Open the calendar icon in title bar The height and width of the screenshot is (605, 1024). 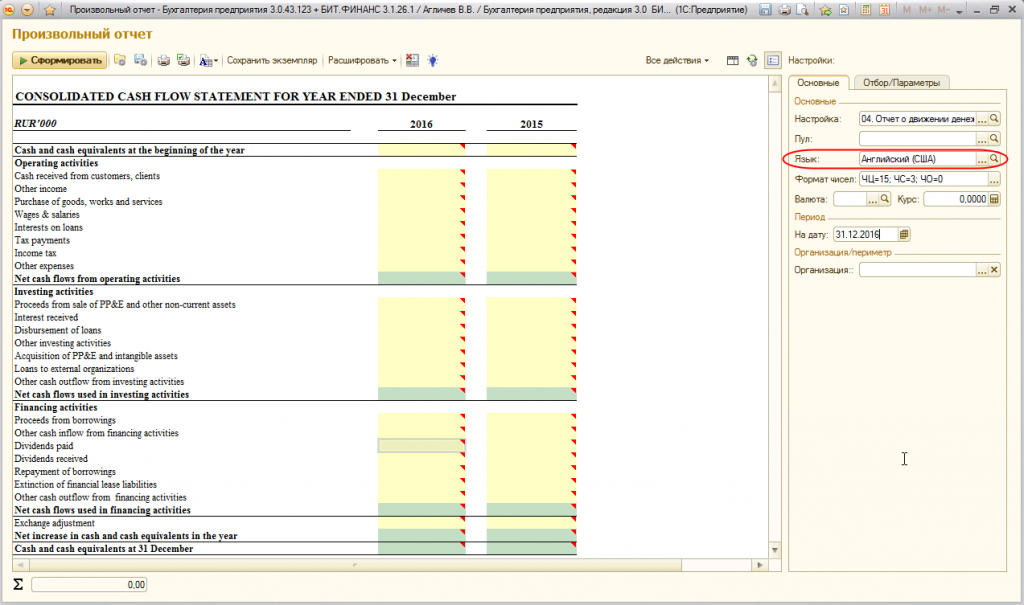[x=883, y=10]
